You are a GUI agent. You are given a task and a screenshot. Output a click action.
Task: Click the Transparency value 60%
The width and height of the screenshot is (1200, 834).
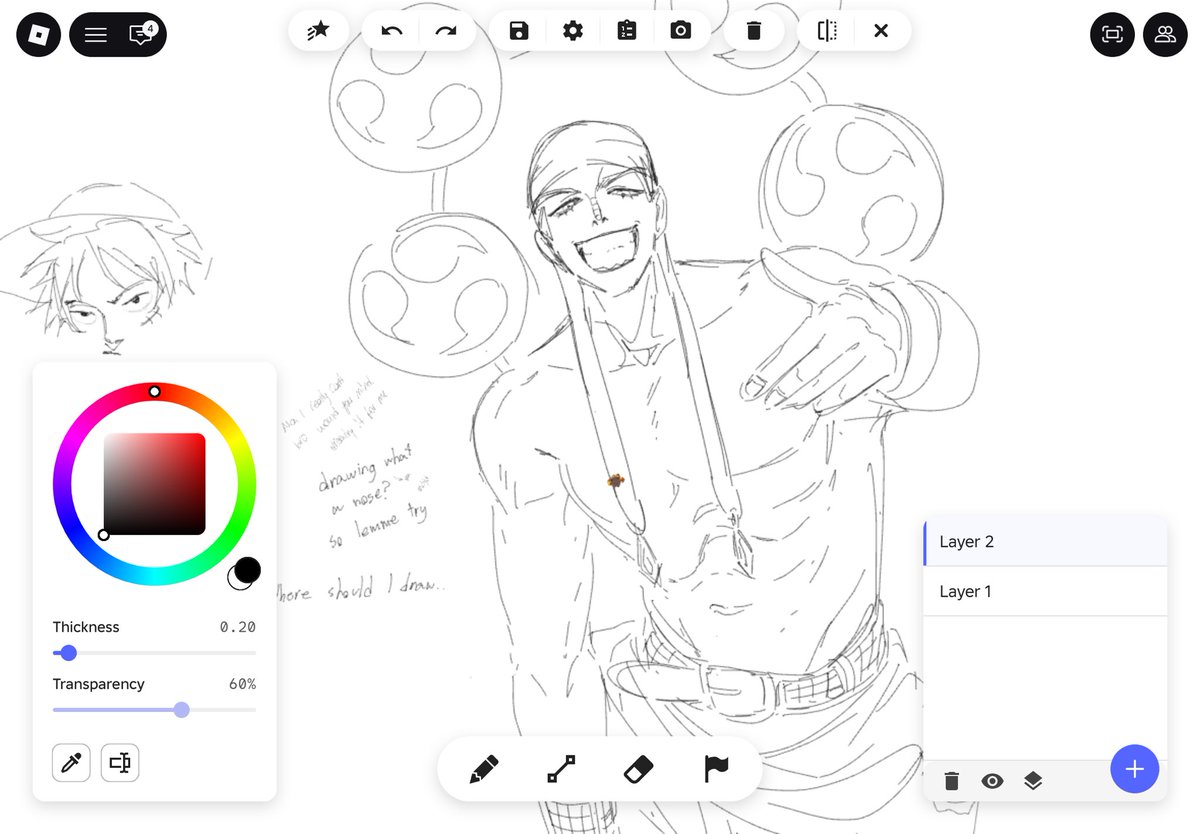[x=242, y=684]
